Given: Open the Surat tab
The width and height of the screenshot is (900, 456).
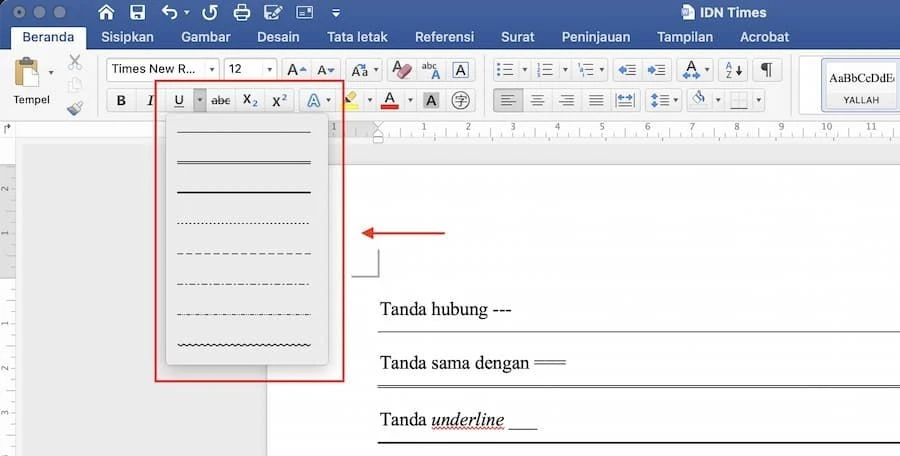Looking at the screenshot, I should (517, 37).
